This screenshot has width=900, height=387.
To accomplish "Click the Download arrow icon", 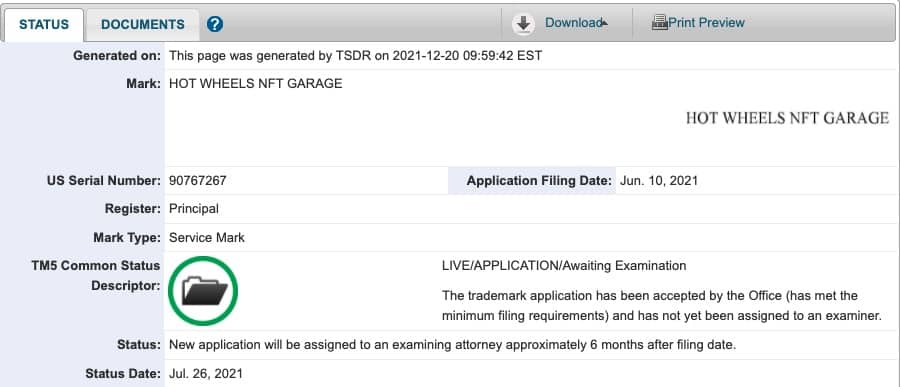I will click(x=523, y=24).
